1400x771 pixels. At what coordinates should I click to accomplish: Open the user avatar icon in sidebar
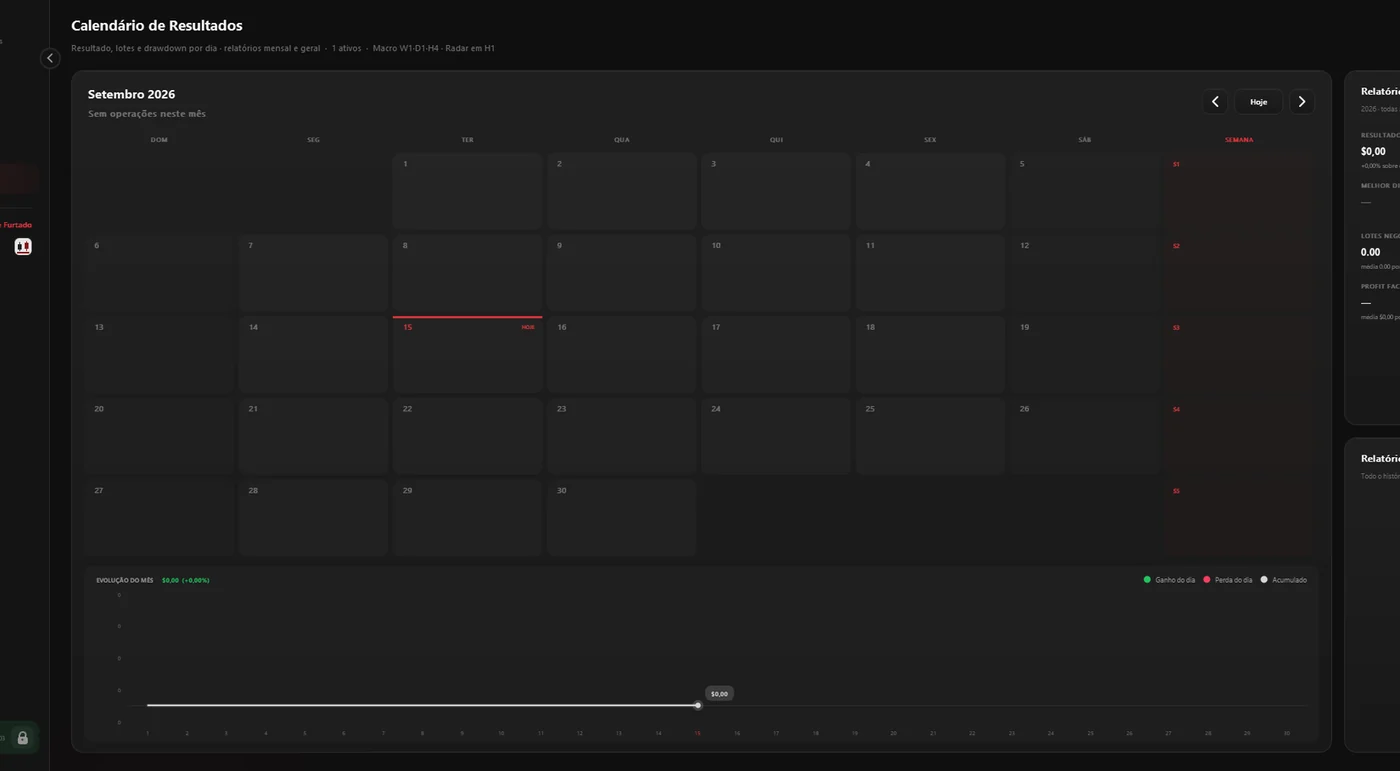[23, 247]
